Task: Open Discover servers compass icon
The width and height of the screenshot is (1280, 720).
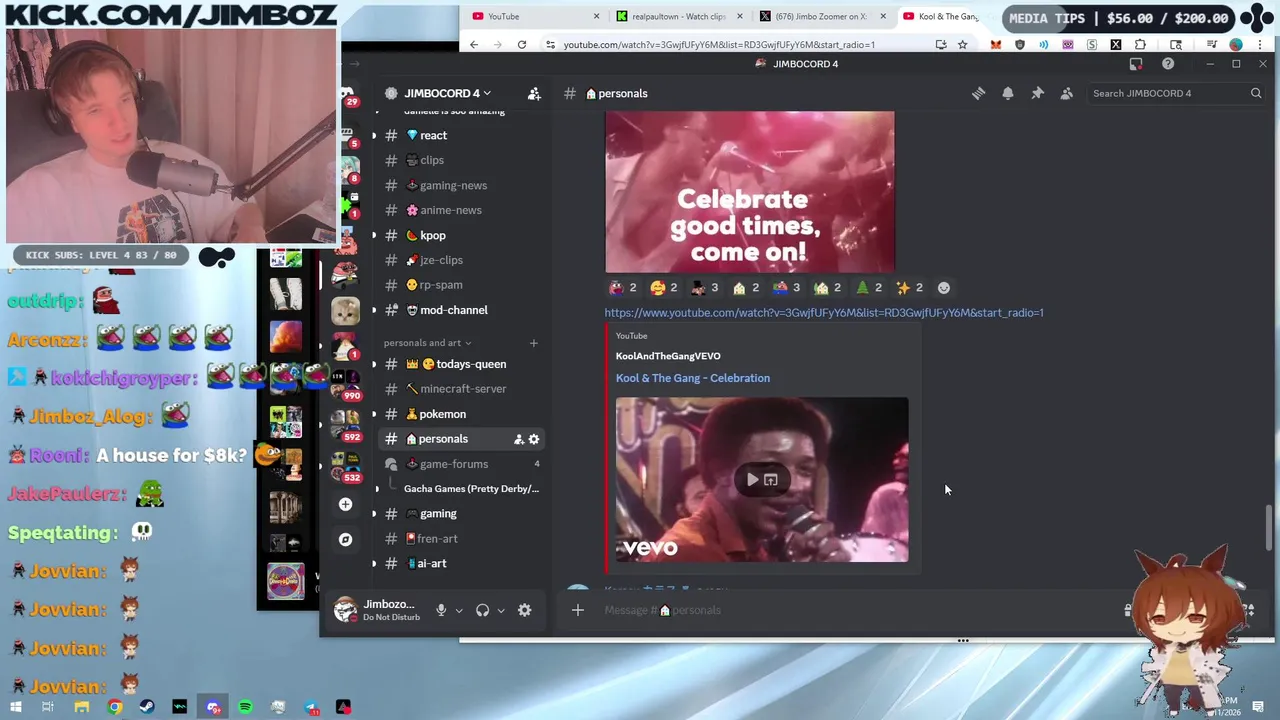Action: (x=345, y=539)
